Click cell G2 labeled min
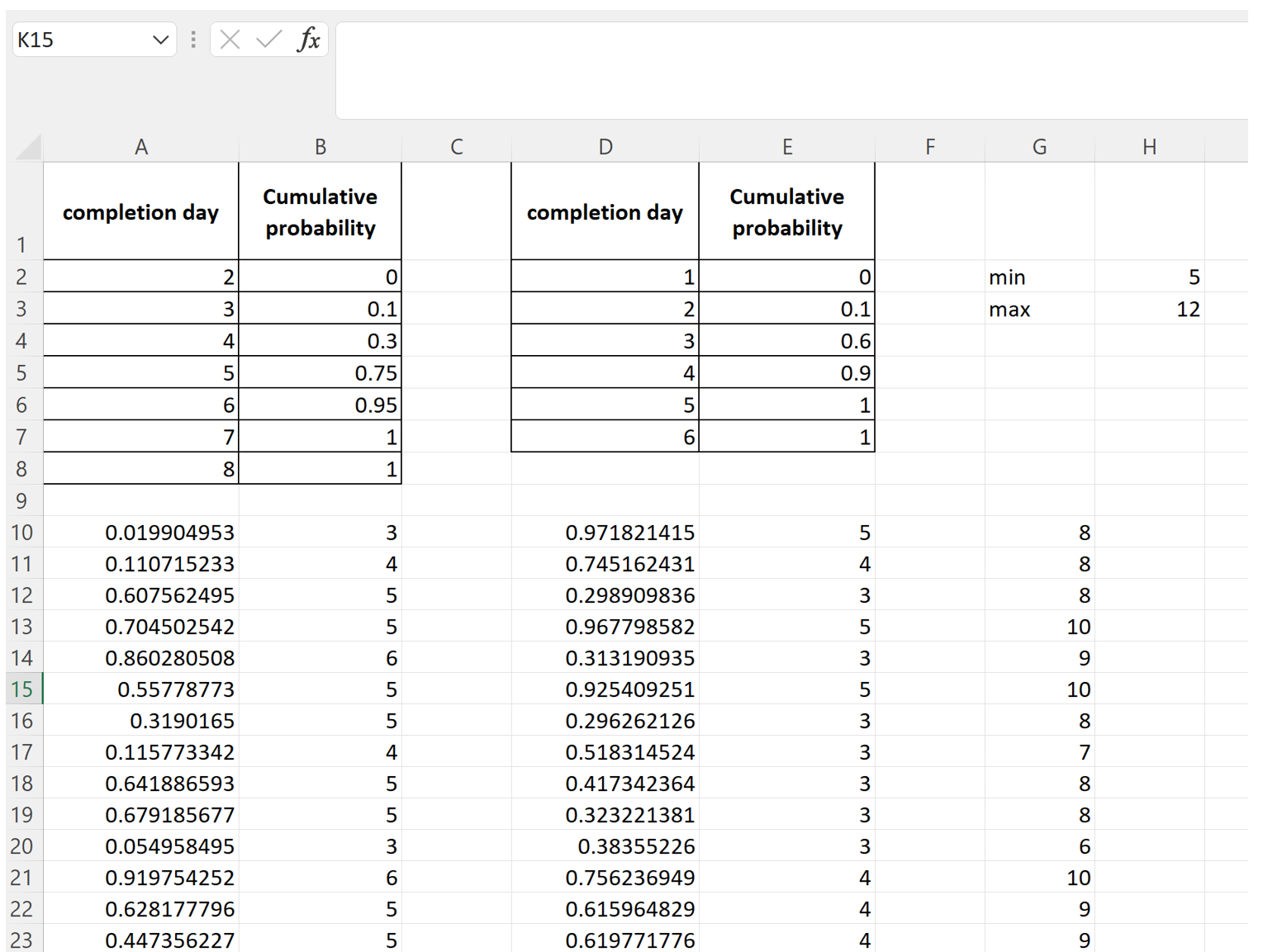The image size is (1263, 952). point(1039,277)
